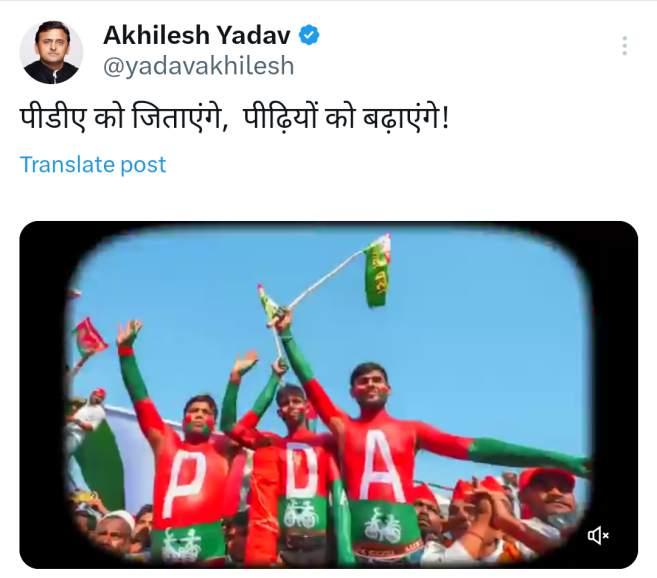657x578 pixels.
Task: Click the bicycle symbol below the letter D
Action: click(301, 513)
